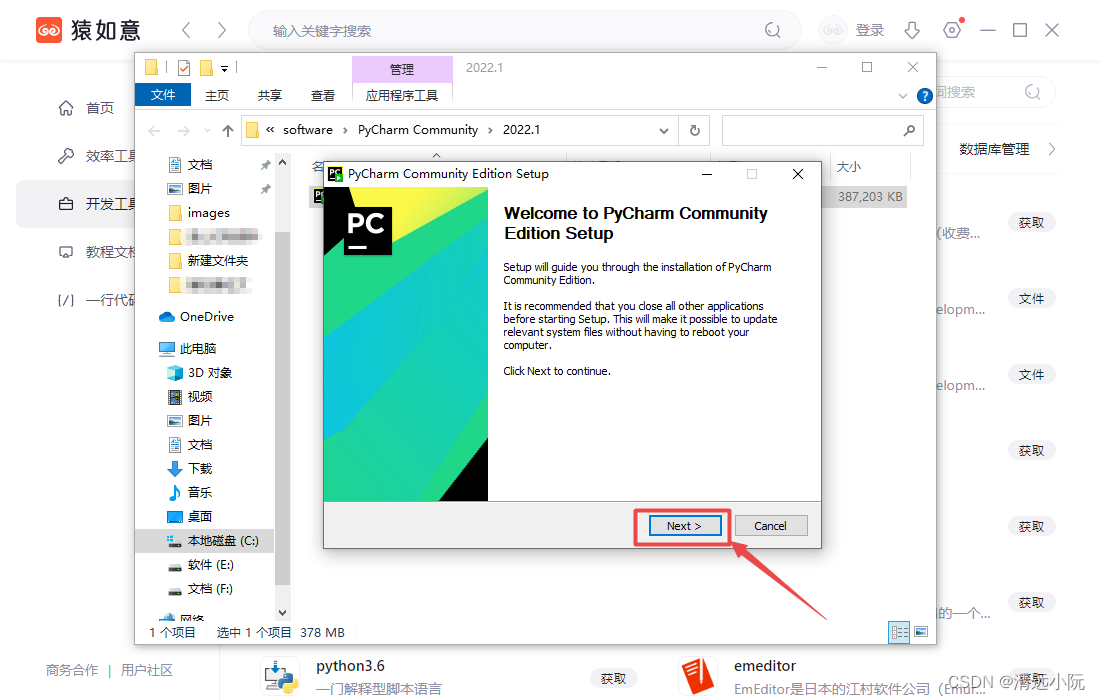Click 猿如意 search magnifier icon
1100x700 pixels.
[x=772, y=30]
